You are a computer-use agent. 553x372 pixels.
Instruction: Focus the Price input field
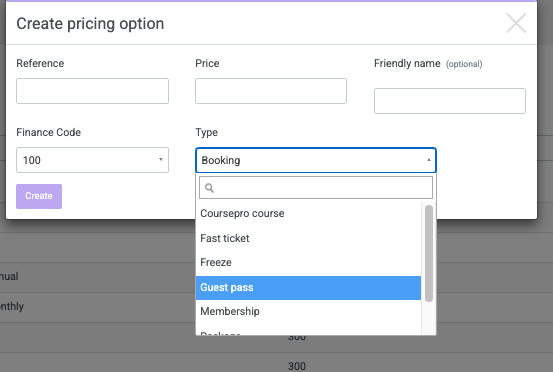(x=271, y=91)
